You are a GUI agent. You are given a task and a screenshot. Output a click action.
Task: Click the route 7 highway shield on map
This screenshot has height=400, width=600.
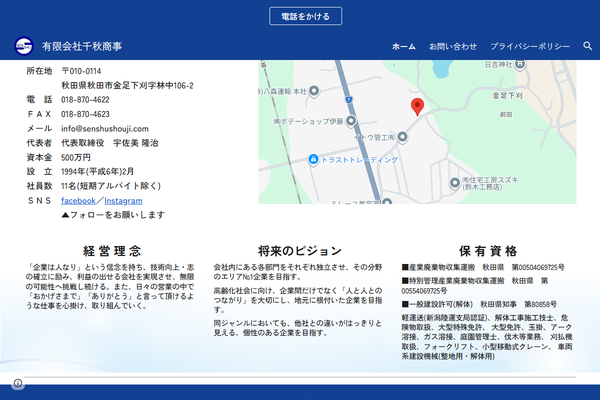pos(349,100)
